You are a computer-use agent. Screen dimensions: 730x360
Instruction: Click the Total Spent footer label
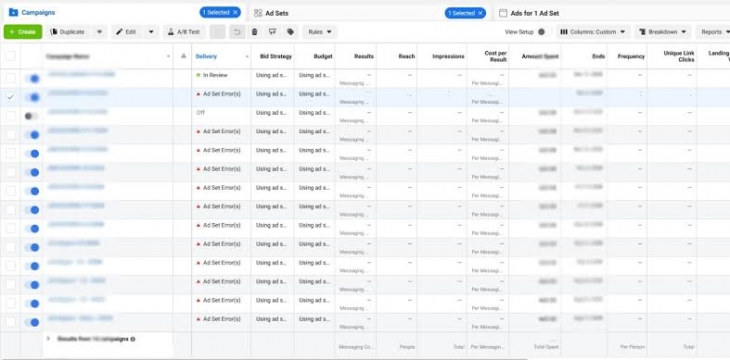pyautogui.click(x=546, y=347)
